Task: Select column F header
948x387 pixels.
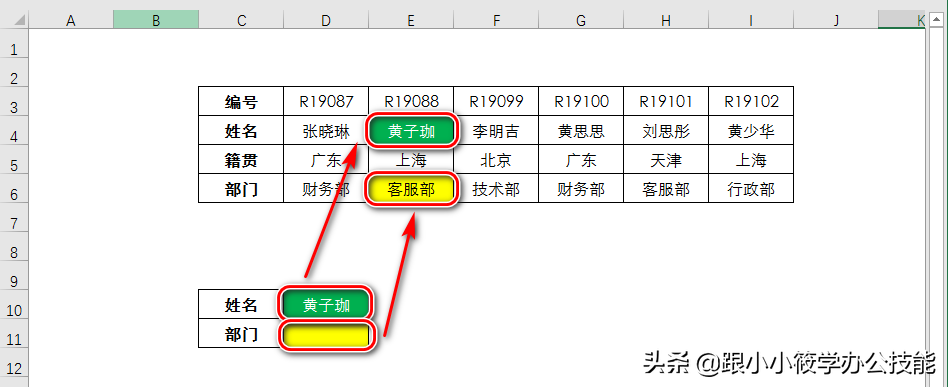Action: pos(496,20)
